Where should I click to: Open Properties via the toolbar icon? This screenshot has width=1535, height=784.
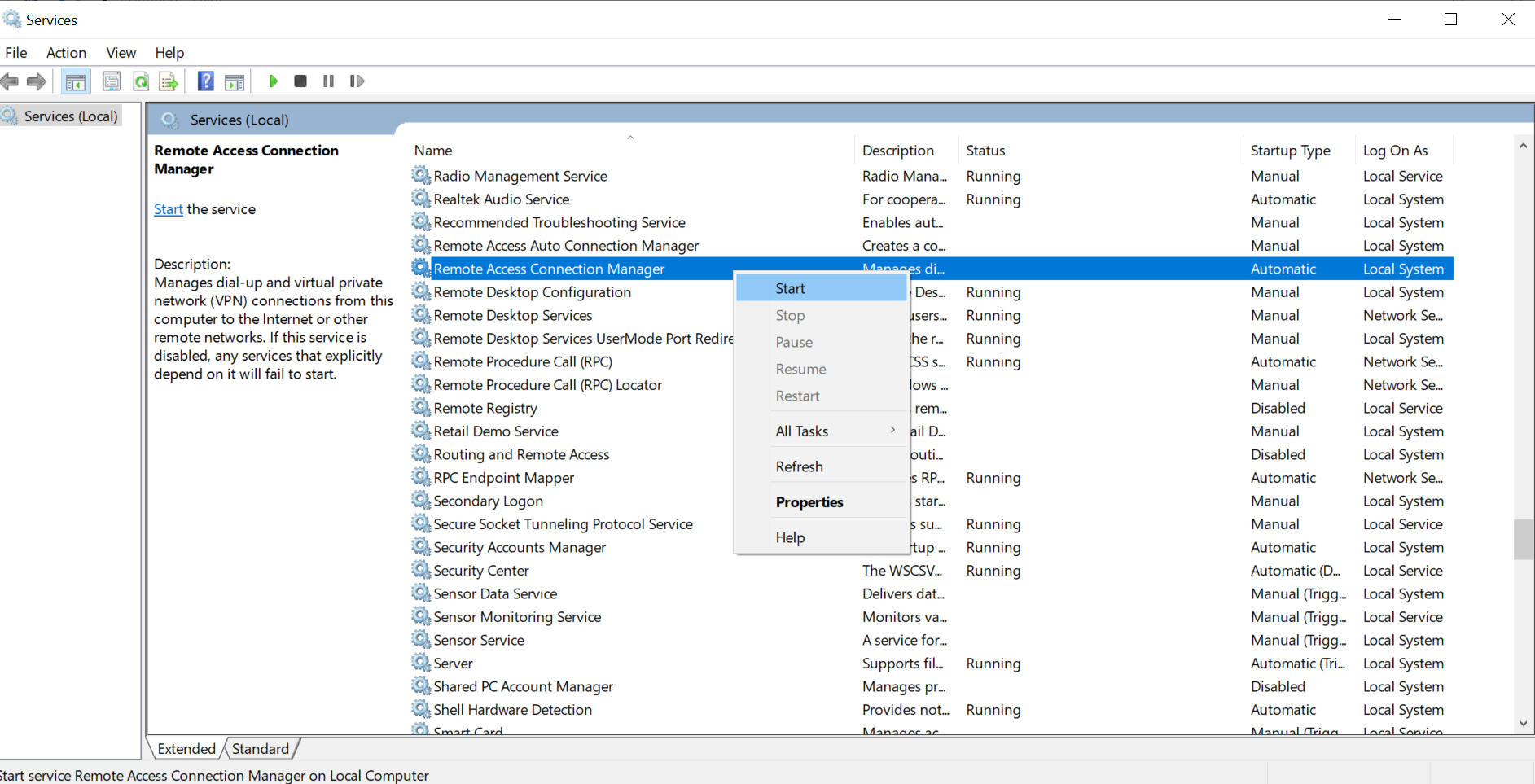pyautogui.click(x=112, y=81)
